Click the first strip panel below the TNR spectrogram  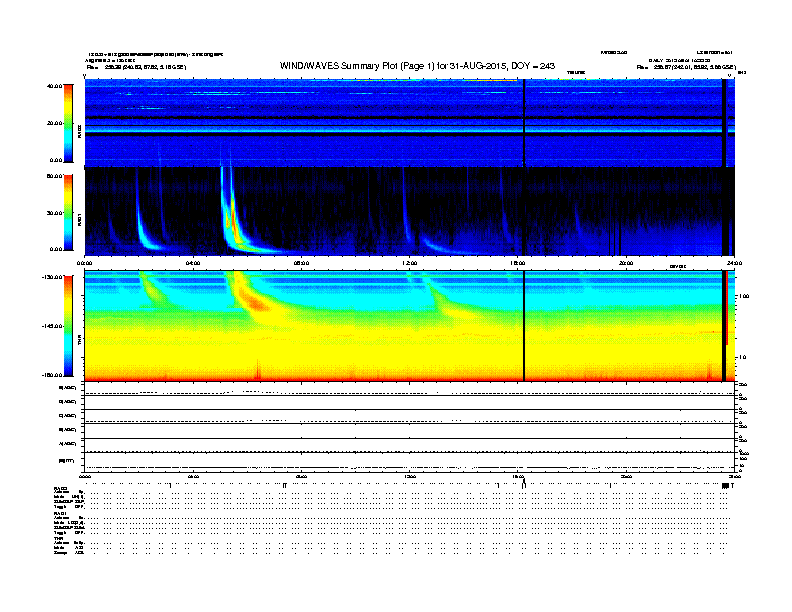pos(409,389)
